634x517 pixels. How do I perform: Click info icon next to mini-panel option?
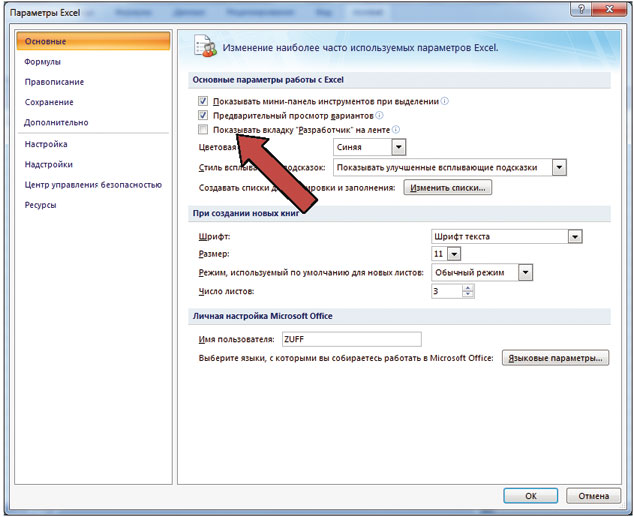click(x=444, y=101)
